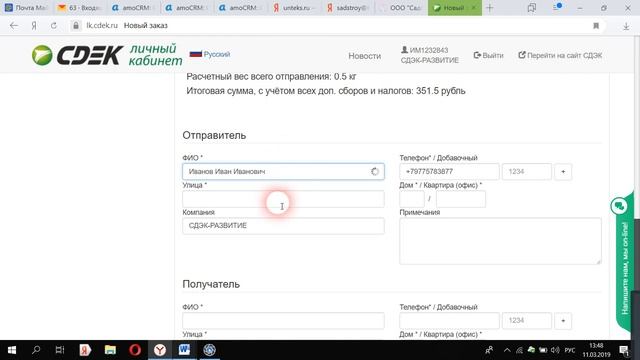Add another sender phone with plus button
The width and height of the screenshot is (640, 360).
click(x=563, y=171)
